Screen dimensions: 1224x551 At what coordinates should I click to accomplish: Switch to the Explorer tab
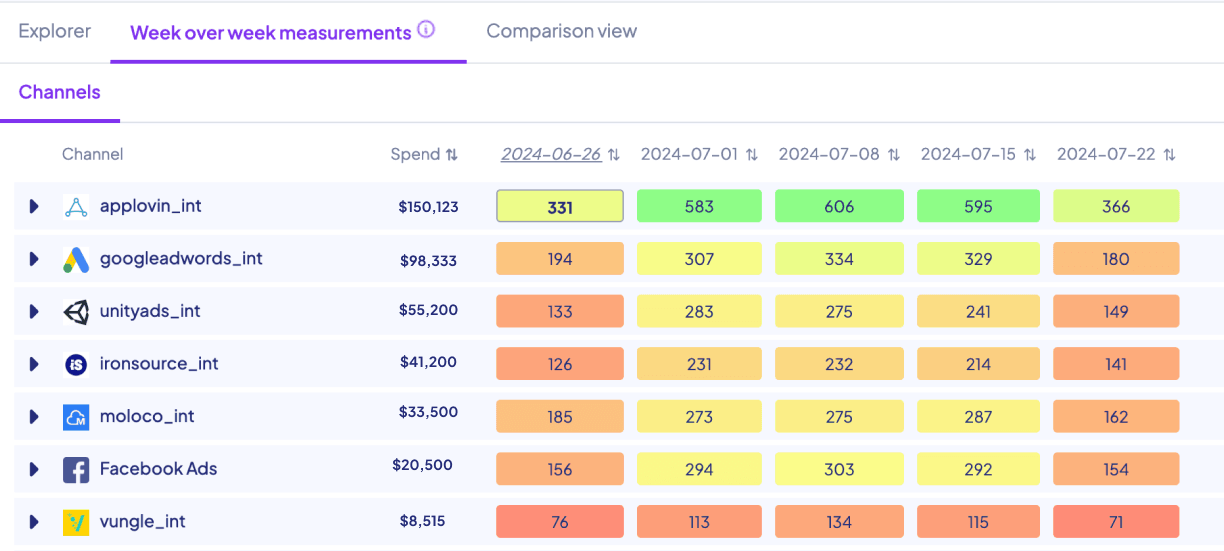[55, 31]
